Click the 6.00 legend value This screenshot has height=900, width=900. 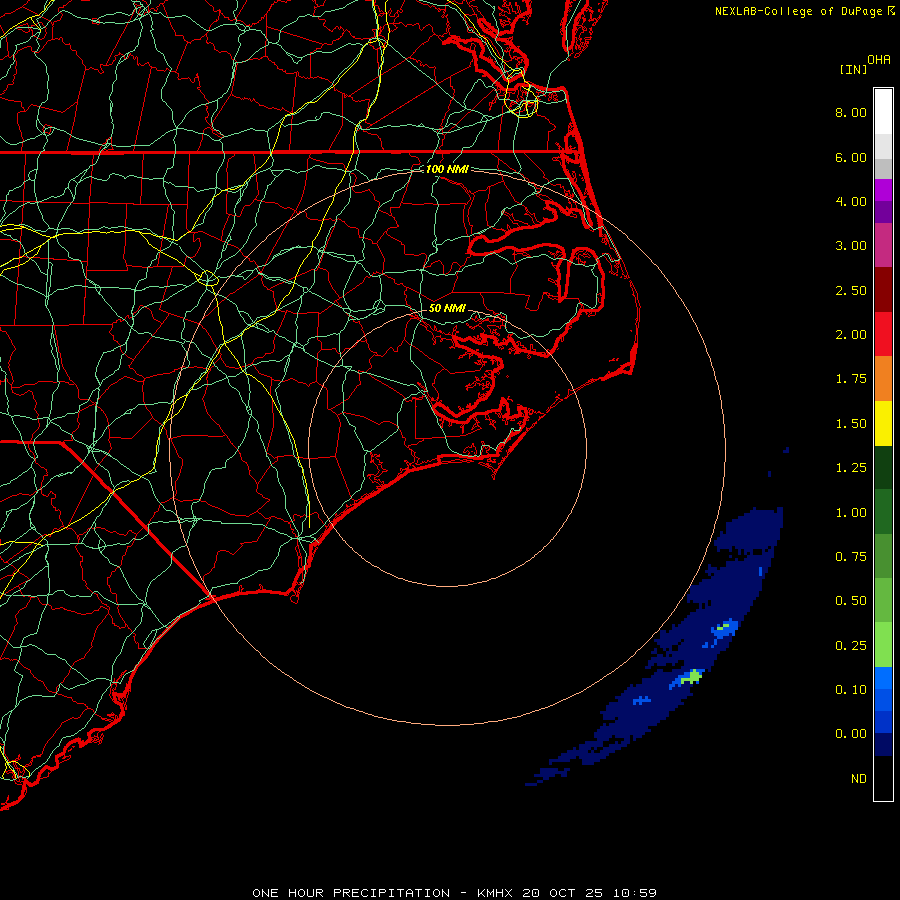click(x=851, y=157)
